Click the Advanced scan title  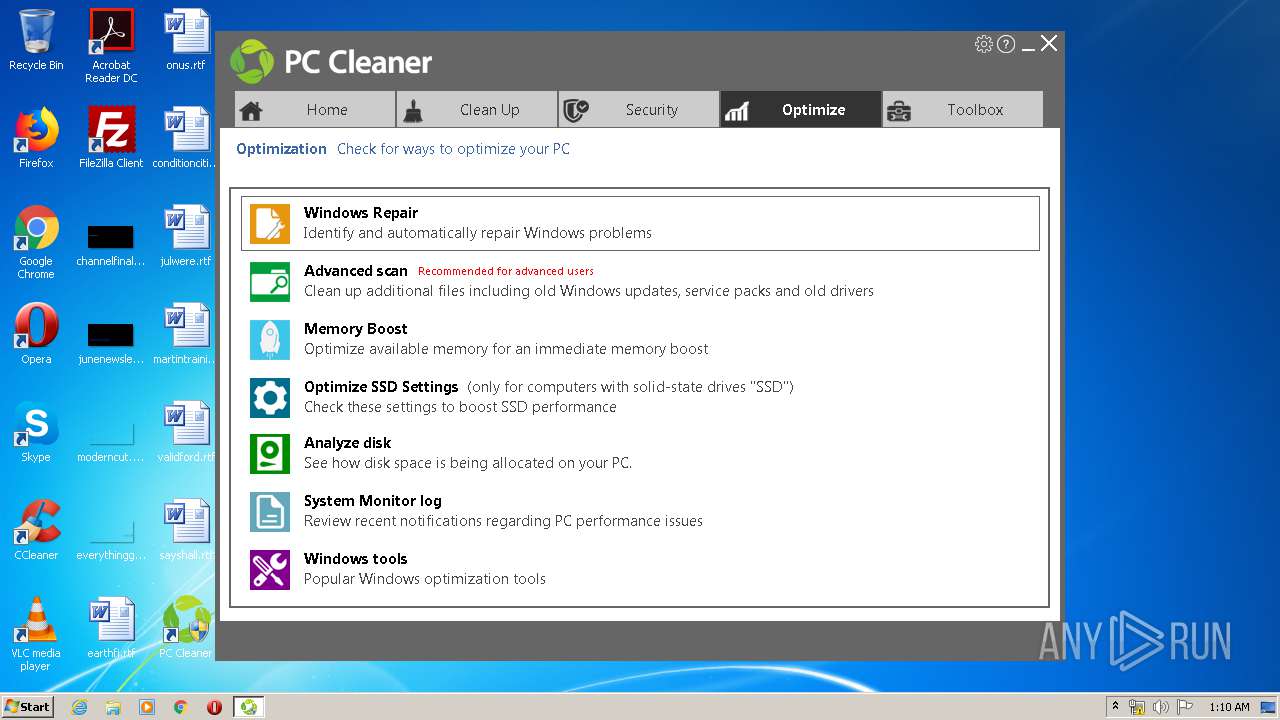point(356,271)
